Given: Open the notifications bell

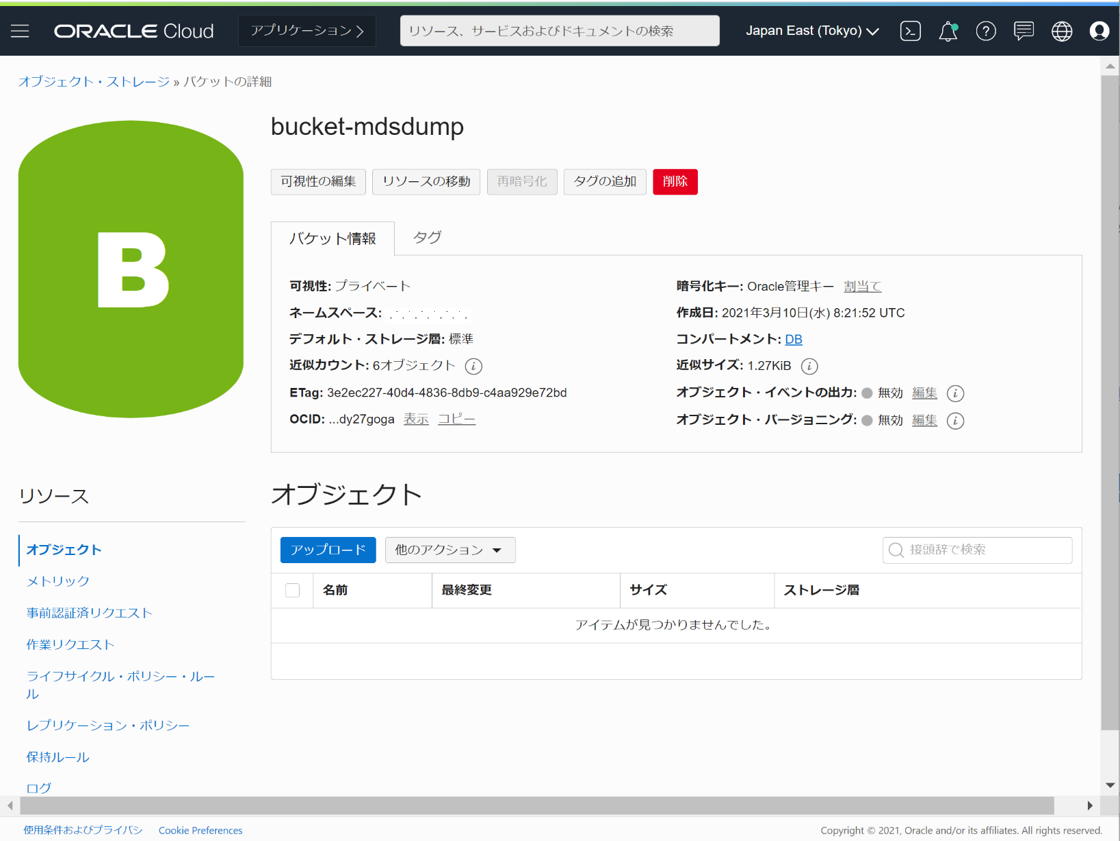Looking at the screenshot, I should coord(948,31).
